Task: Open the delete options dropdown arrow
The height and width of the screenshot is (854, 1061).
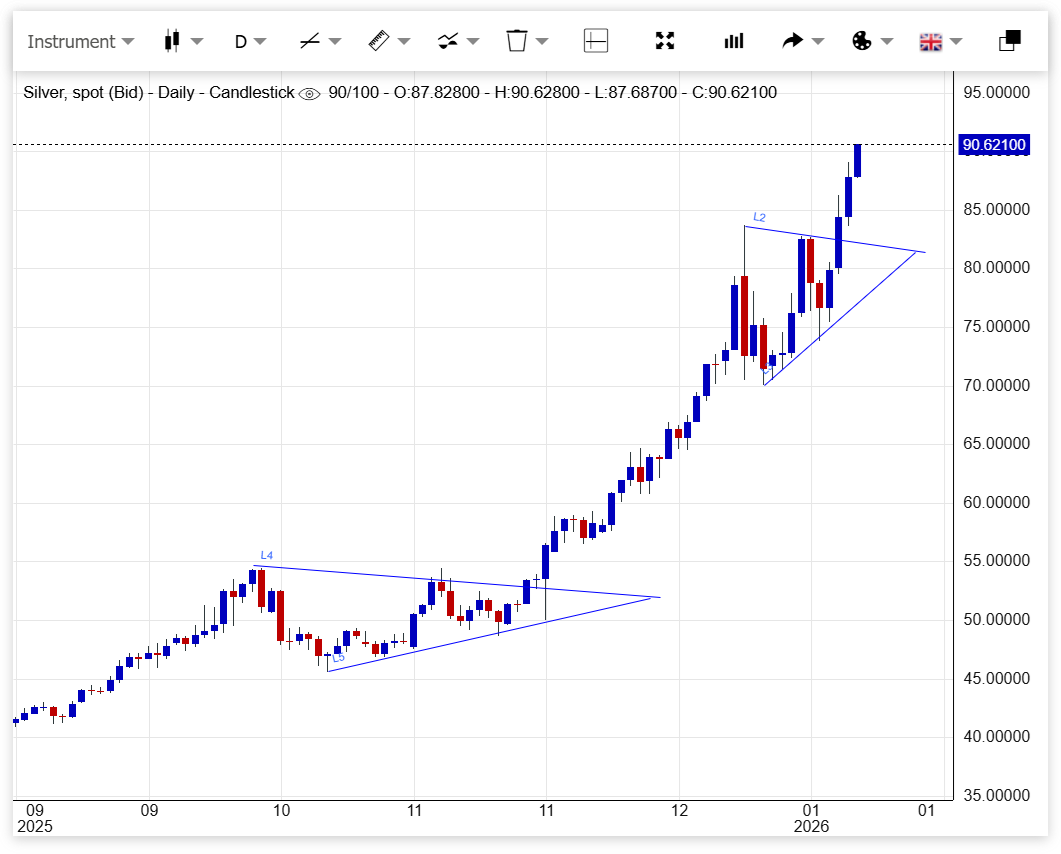Action: (542, 41)
